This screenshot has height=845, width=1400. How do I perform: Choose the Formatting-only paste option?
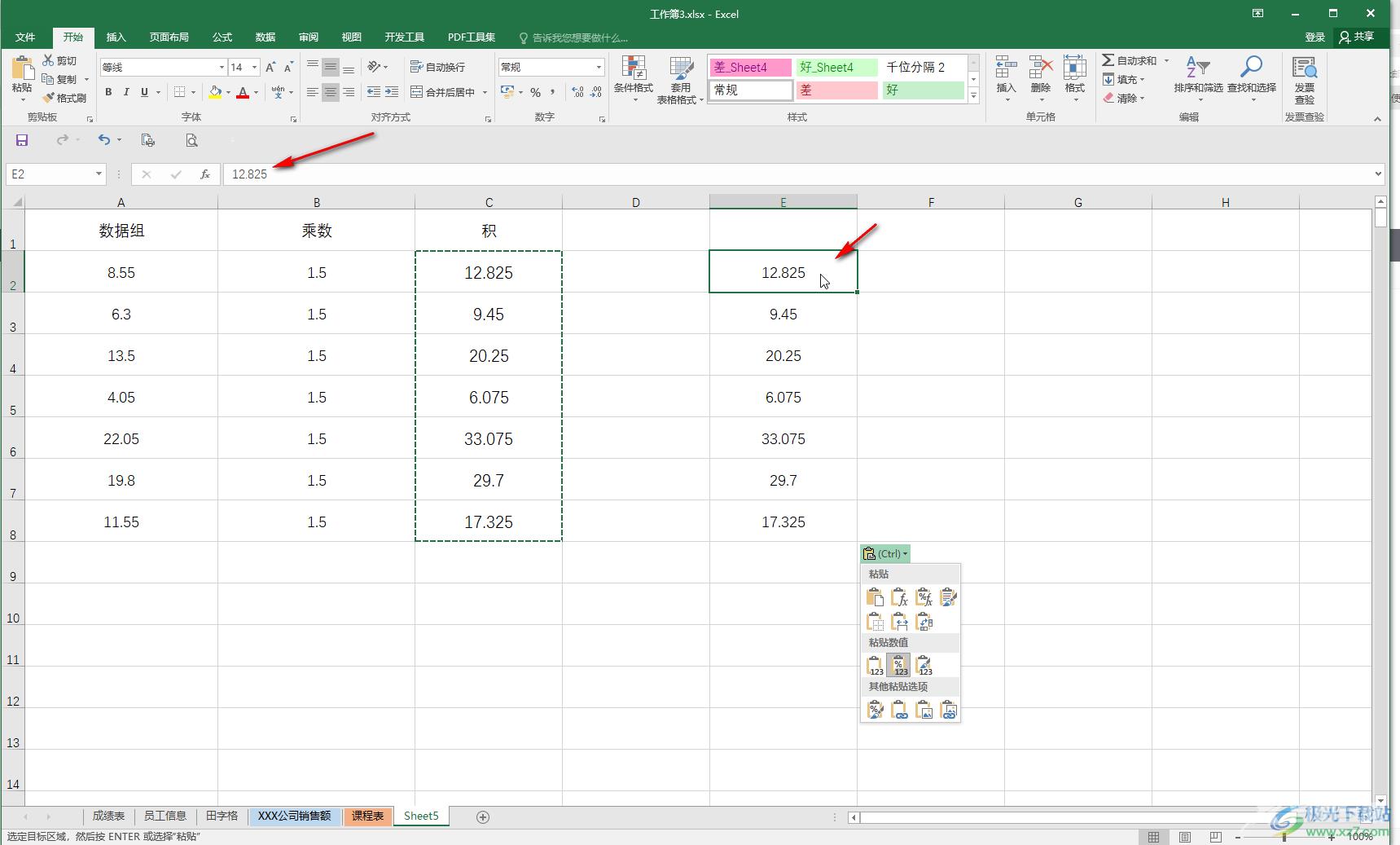coord(876,711)
